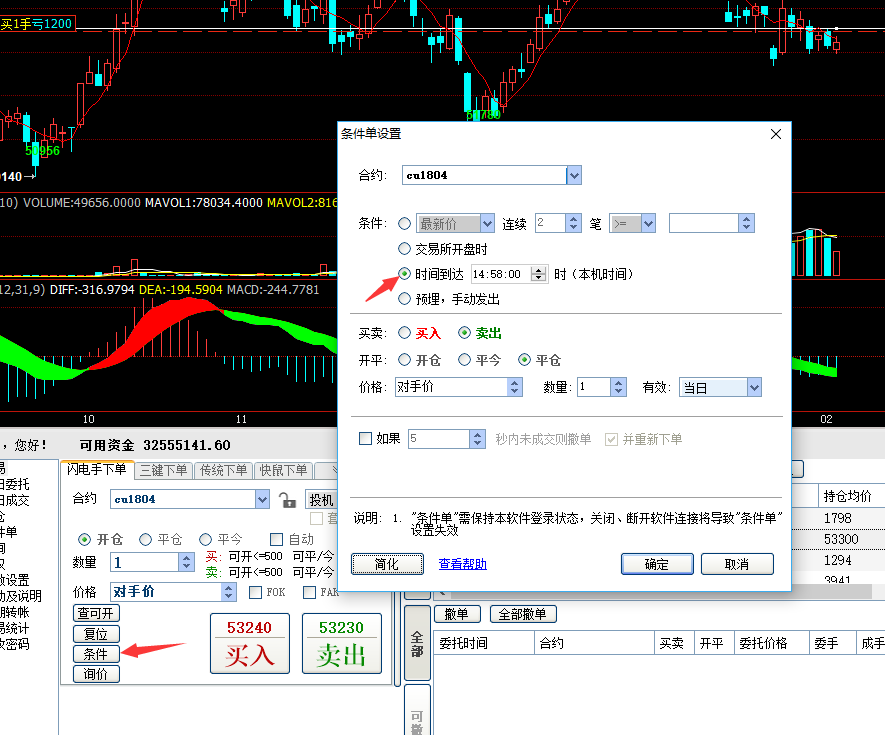The width and height of the screenshot is (885, 735).
Task: Choose 开仓 in the dialog's 开平 row
Action: coord(404,360)
